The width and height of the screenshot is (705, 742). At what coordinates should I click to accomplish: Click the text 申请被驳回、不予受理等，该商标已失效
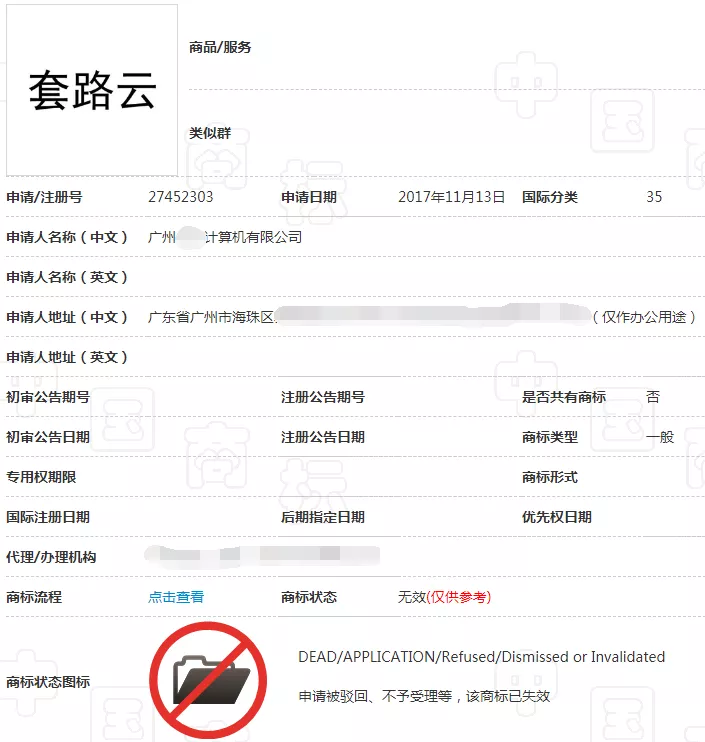tap(424, 696)
